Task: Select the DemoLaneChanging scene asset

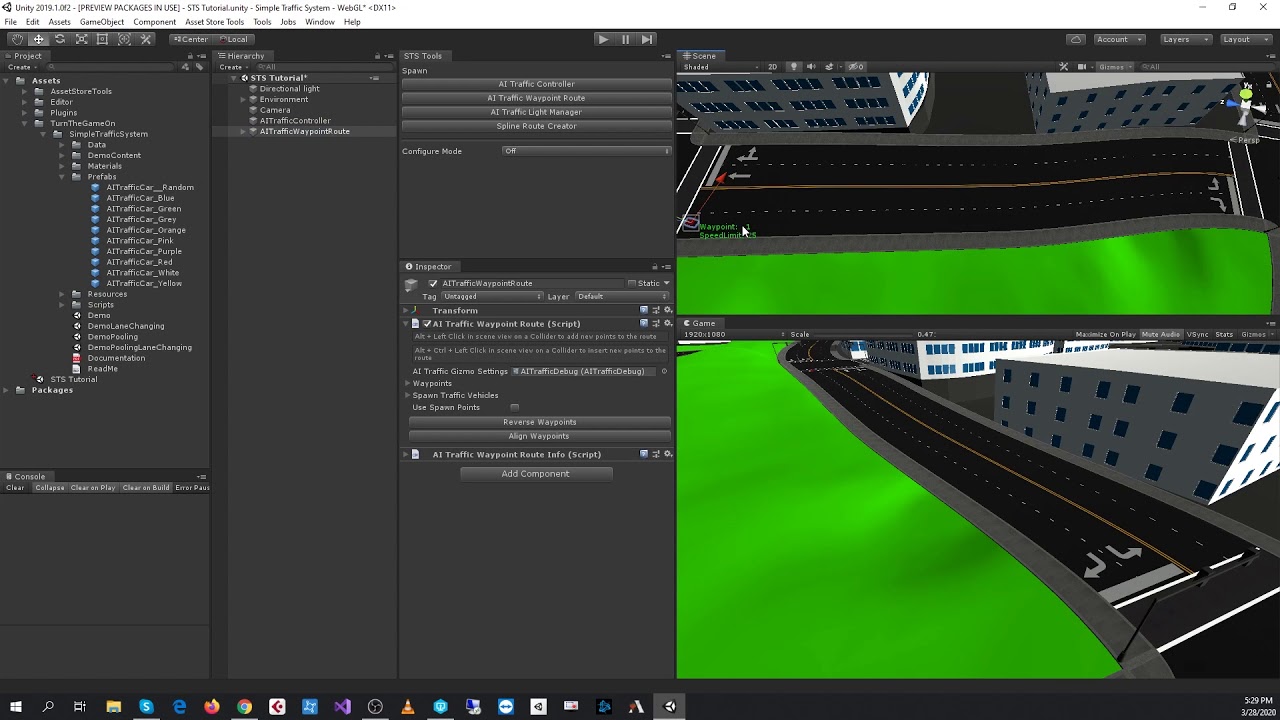Action: click(126, 326)
